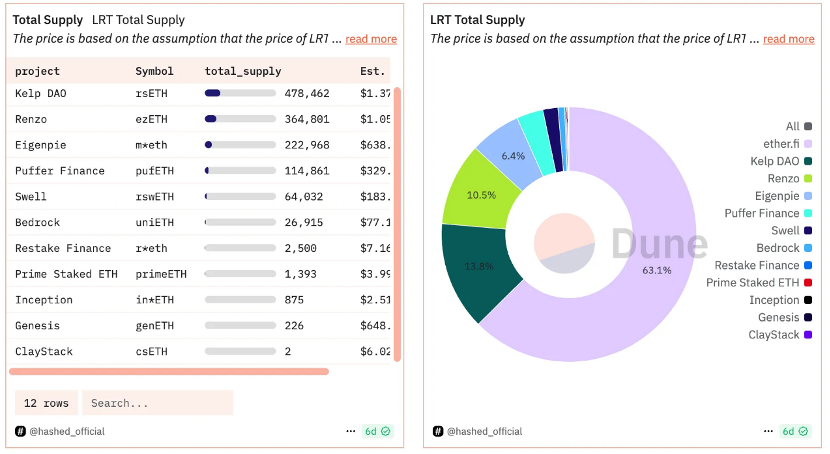The image size is (830, 454).
Task: Click the hashed_official avatar icon under the table
Action: pyautogui.click(x=20, y=431)
